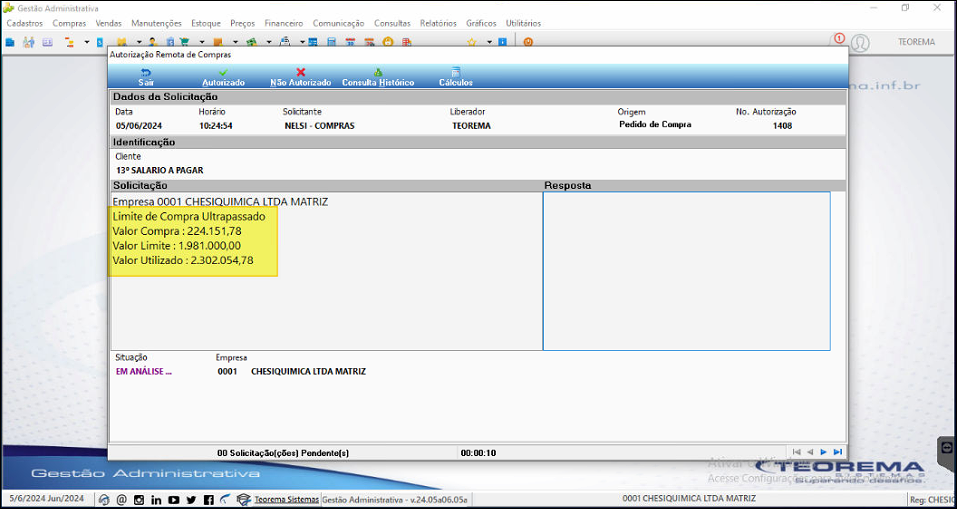957x509 pixels.
Task: Open the Utilitários menu
Action: pos(523,23)
